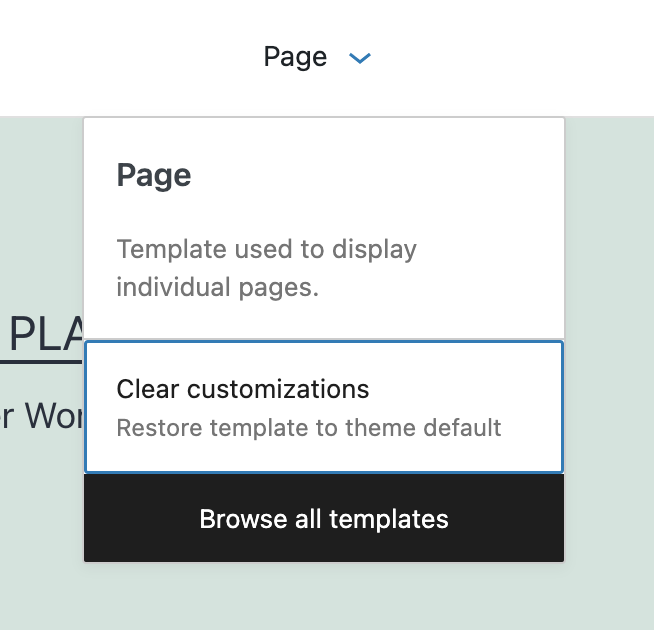This screenshot has height=630, width=654.
Task: Click the blue chevron beside the Page title
Action: click(359, 59)
